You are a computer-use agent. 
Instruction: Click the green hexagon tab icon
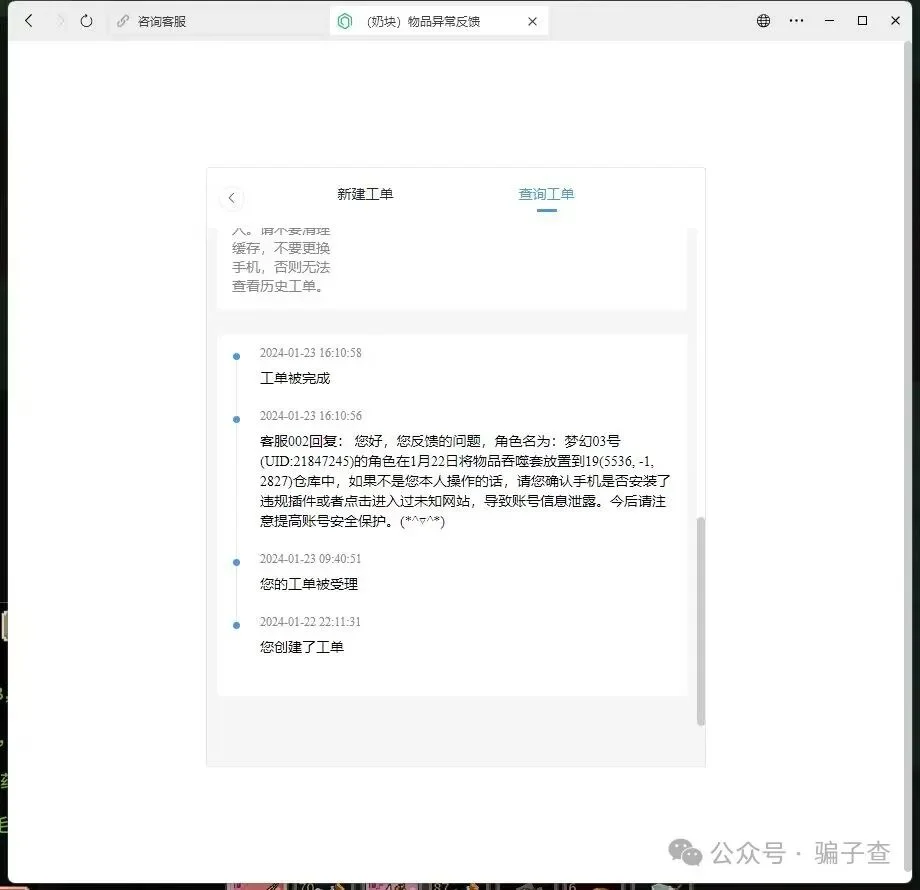[x=345, y=21]
